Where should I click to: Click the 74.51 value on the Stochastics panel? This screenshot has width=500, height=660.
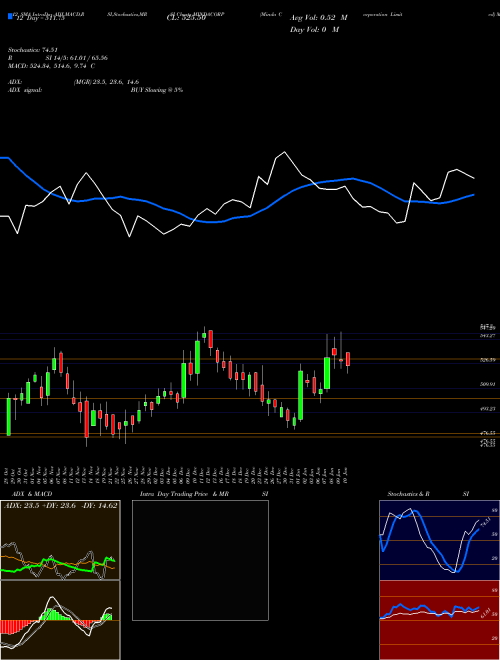[484, 522]
